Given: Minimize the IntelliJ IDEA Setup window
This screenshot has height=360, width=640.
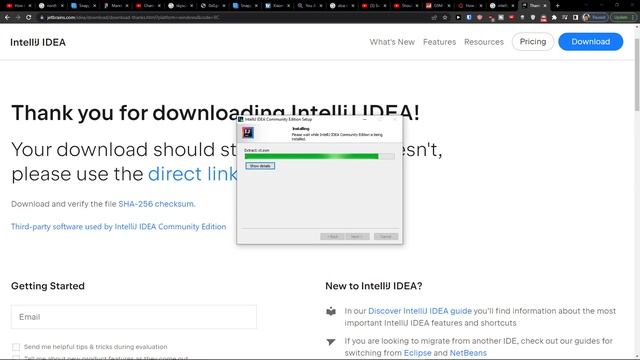Looking at the screenshot, I should (x=364, y=119).
